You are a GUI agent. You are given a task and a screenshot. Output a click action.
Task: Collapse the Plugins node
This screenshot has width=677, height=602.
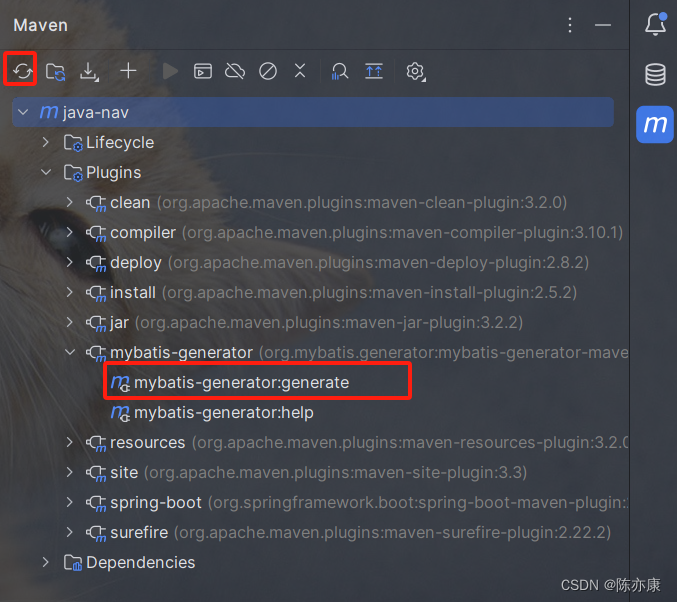coord(46,172)
